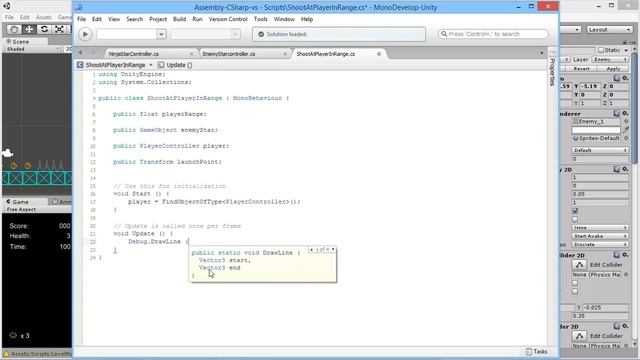Screen dimensions: 640x360
Task: Navigate back with the tab bar arrow
Action: coord(80,53)
